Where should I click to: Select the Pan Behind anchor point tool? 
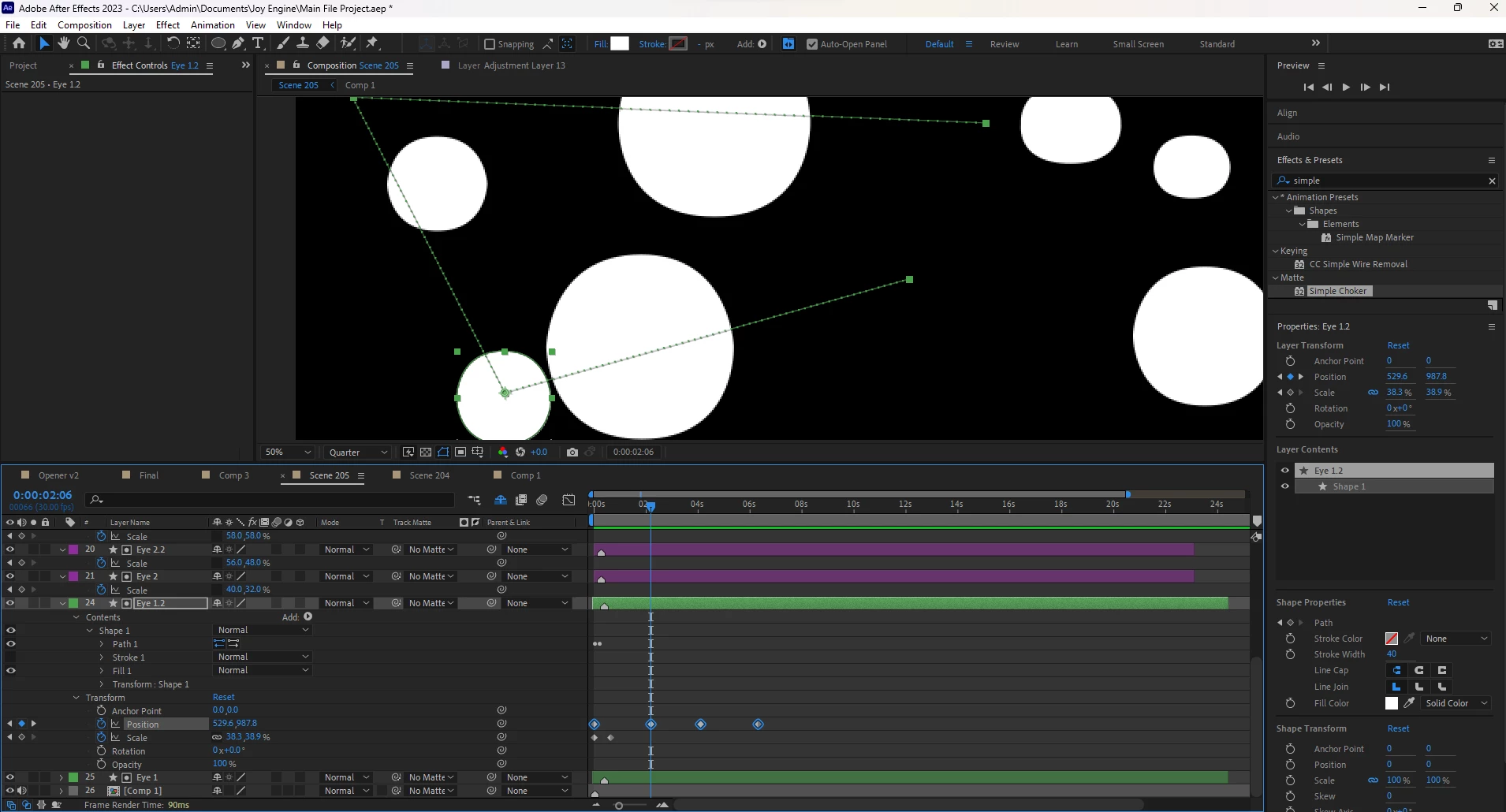pyautogui.click(x=193, y=43)
